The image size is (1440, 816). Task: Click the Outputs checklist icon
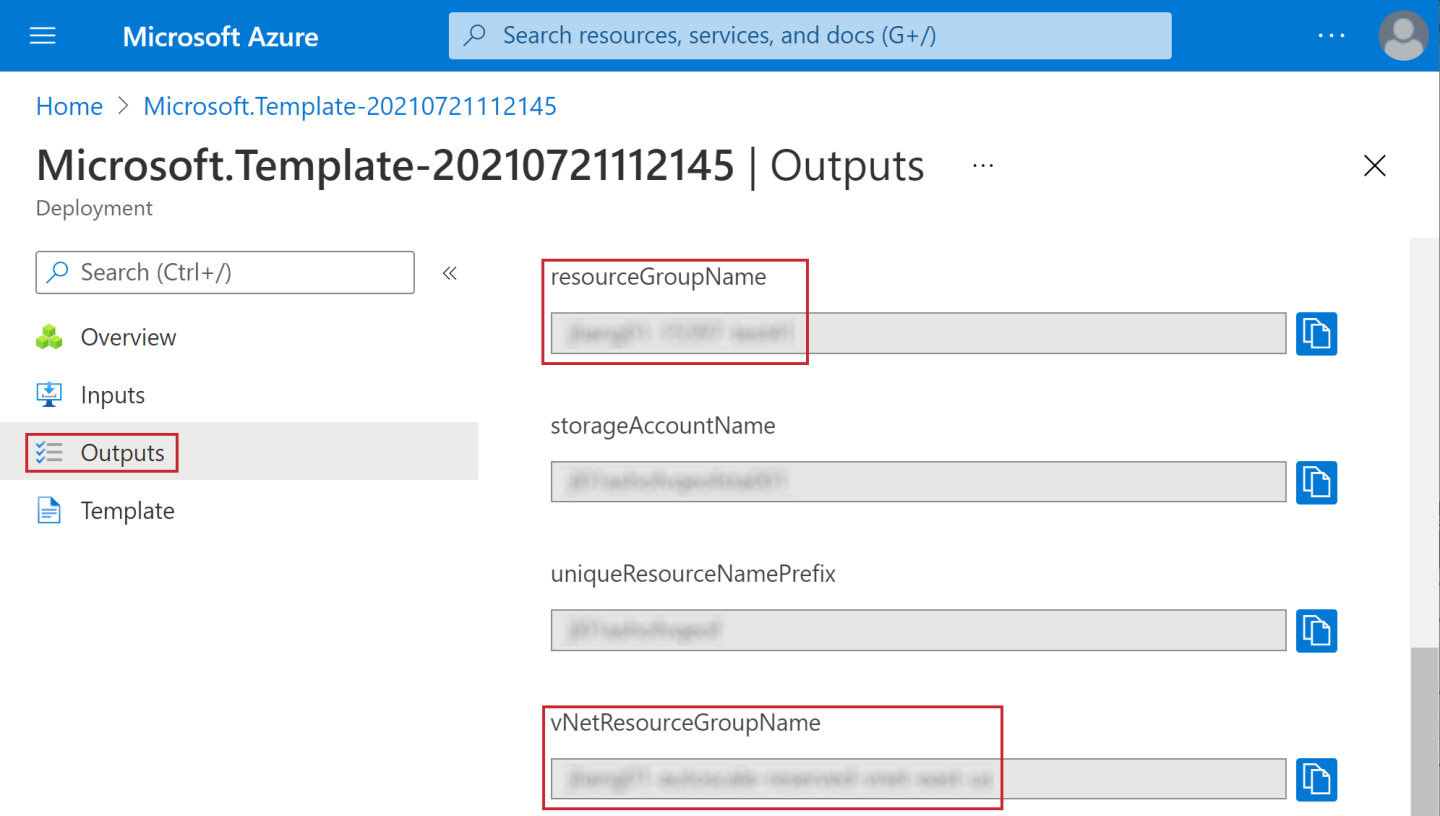coord(49,453)
